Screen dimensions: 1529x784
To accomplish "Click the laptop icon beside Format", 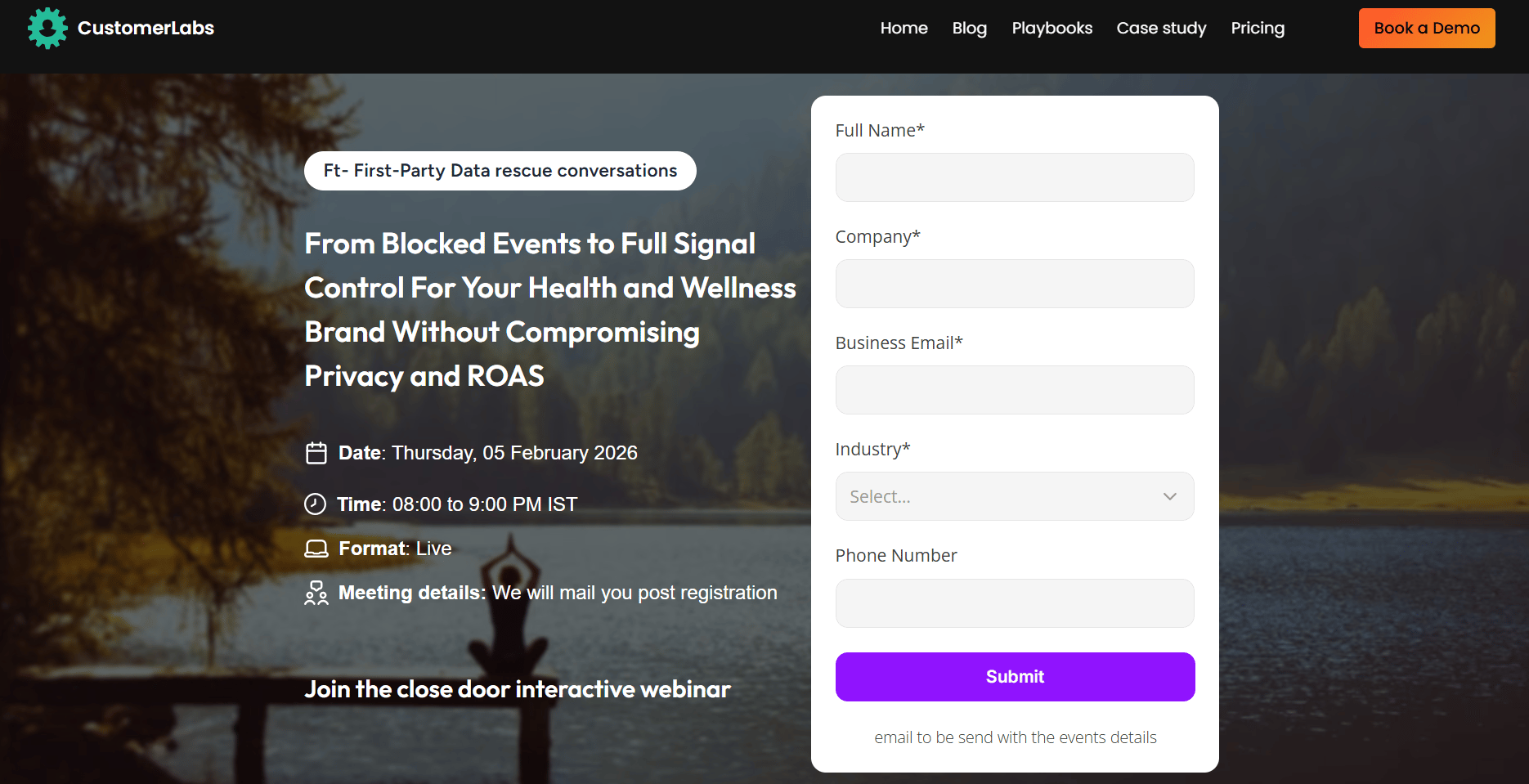I will tap(316, 549).
